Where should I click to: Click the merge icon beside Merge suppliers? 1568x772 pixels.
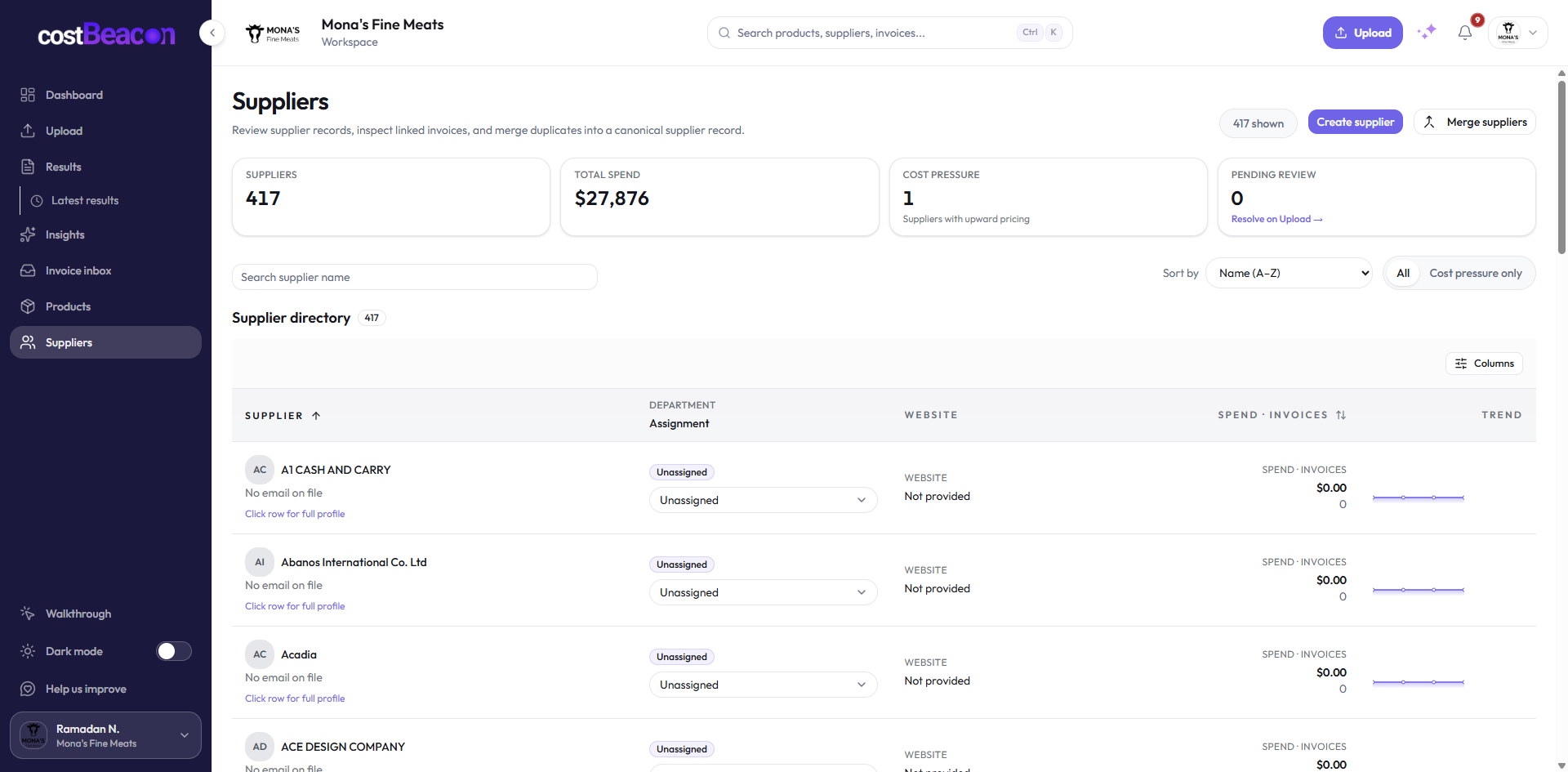1429,122
